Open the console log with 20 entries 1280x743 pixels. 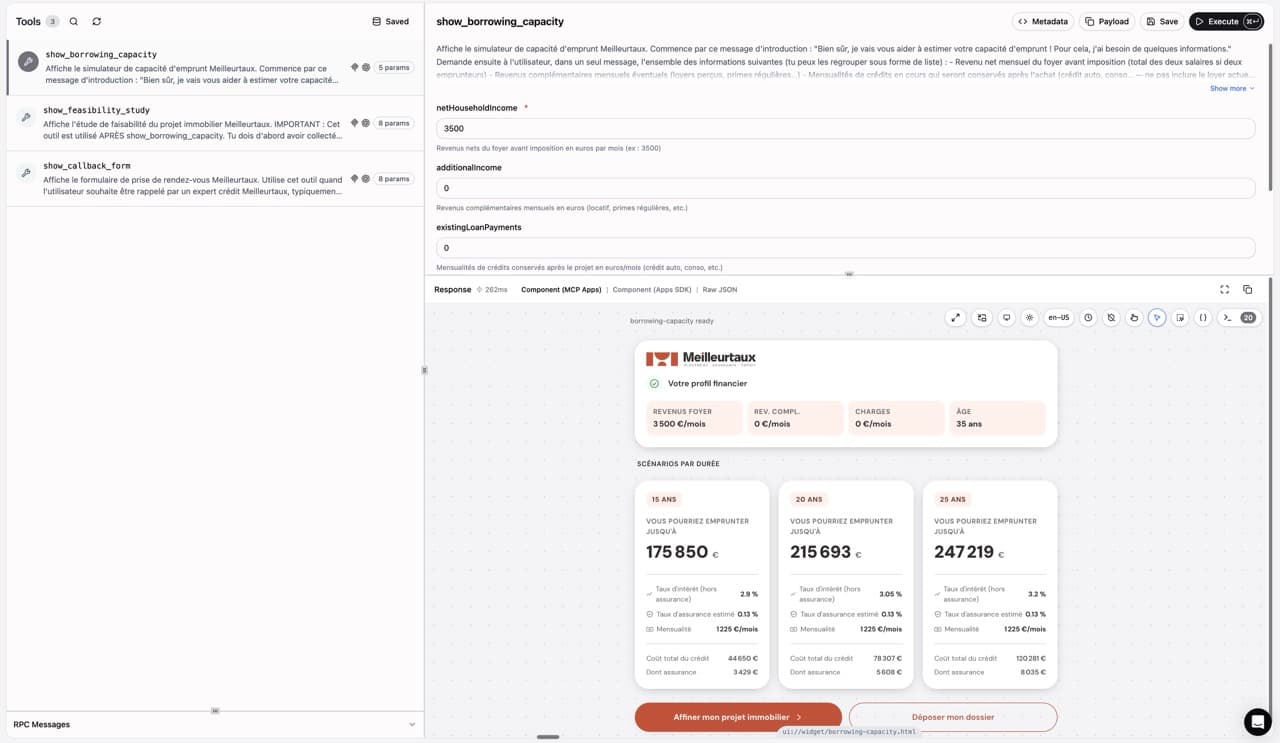1239,318
